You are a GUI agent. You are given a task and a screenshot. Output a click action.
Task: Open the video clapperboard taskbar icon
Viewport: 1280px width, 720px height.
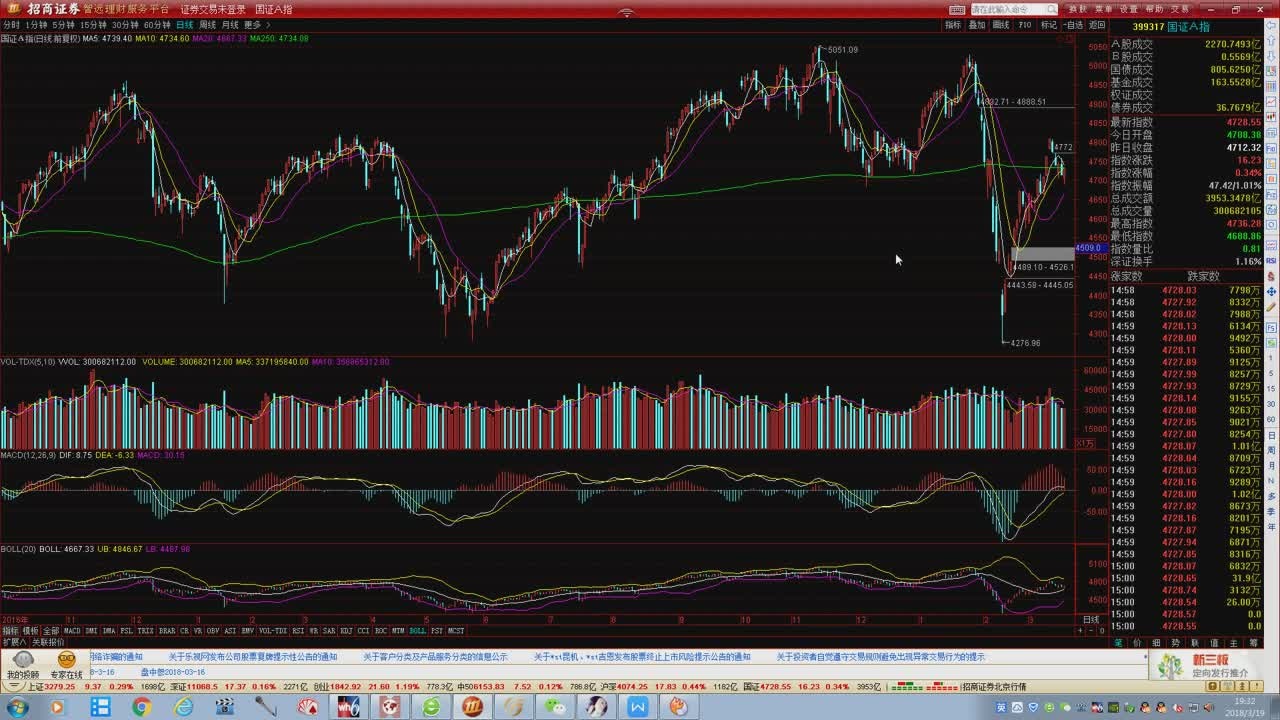point(224,707)
